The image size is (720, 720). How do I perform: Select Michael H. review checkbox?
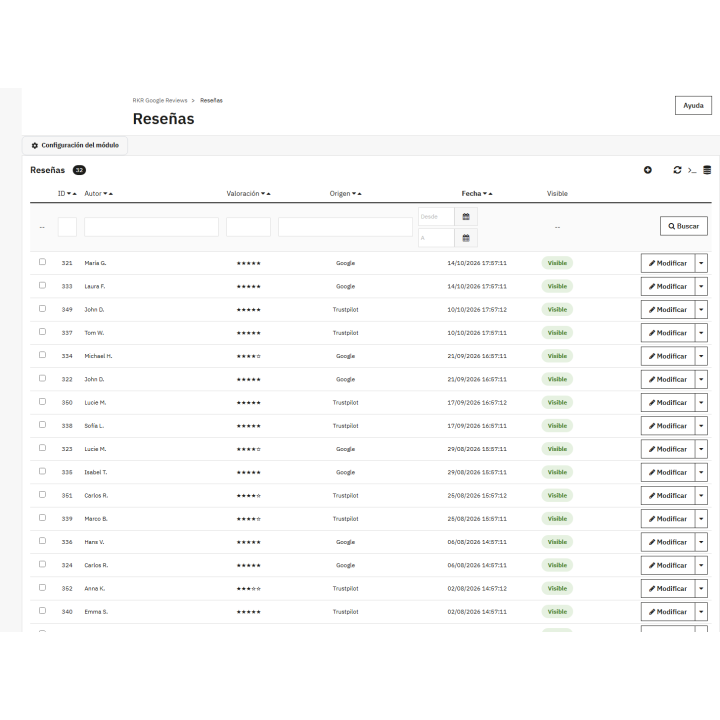click(42, 355)
